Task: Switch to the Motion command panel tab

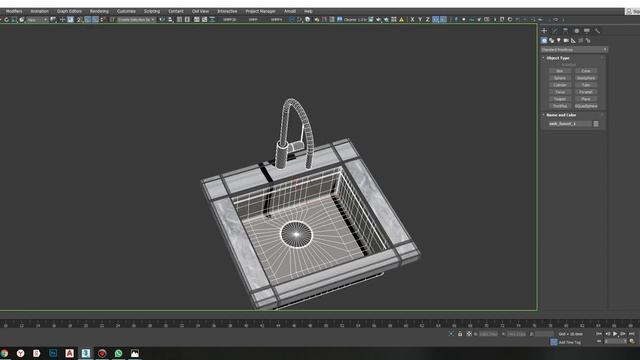Action: pos(576,31)
